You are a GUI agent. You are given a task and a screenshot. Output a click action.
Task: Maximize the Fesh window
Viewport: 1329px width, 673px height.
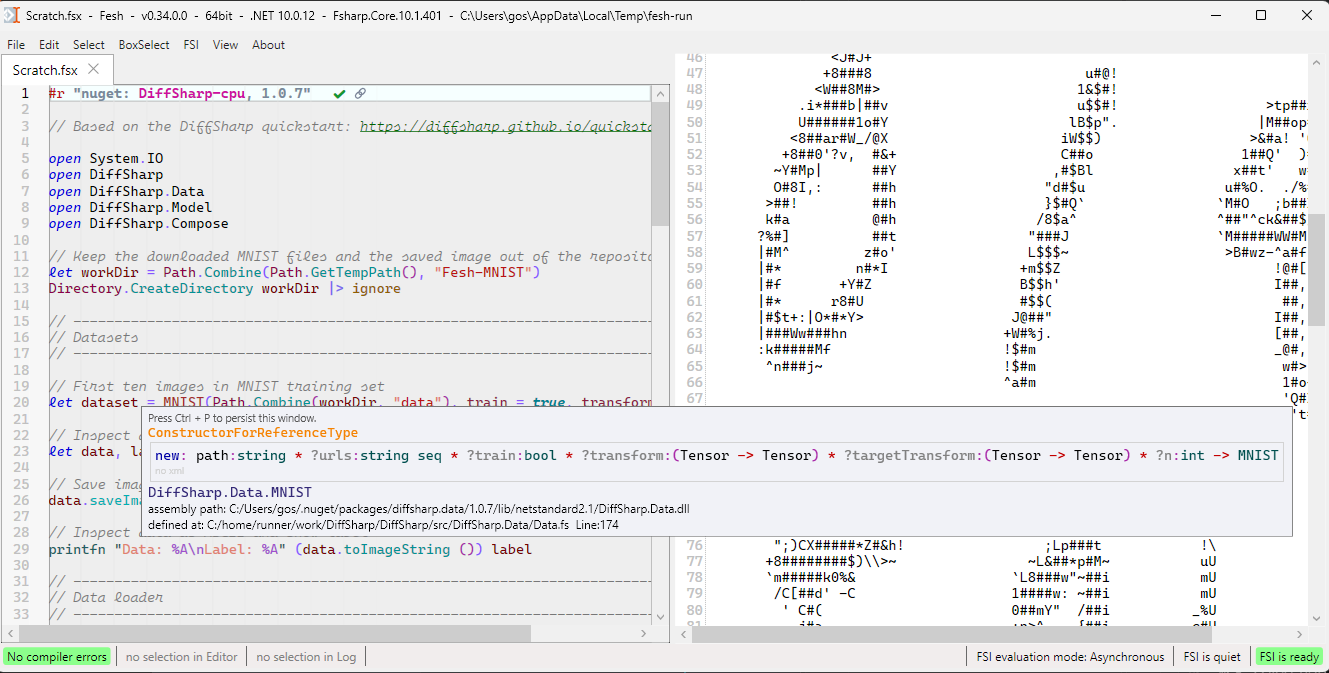click(x=1261, y=15)
